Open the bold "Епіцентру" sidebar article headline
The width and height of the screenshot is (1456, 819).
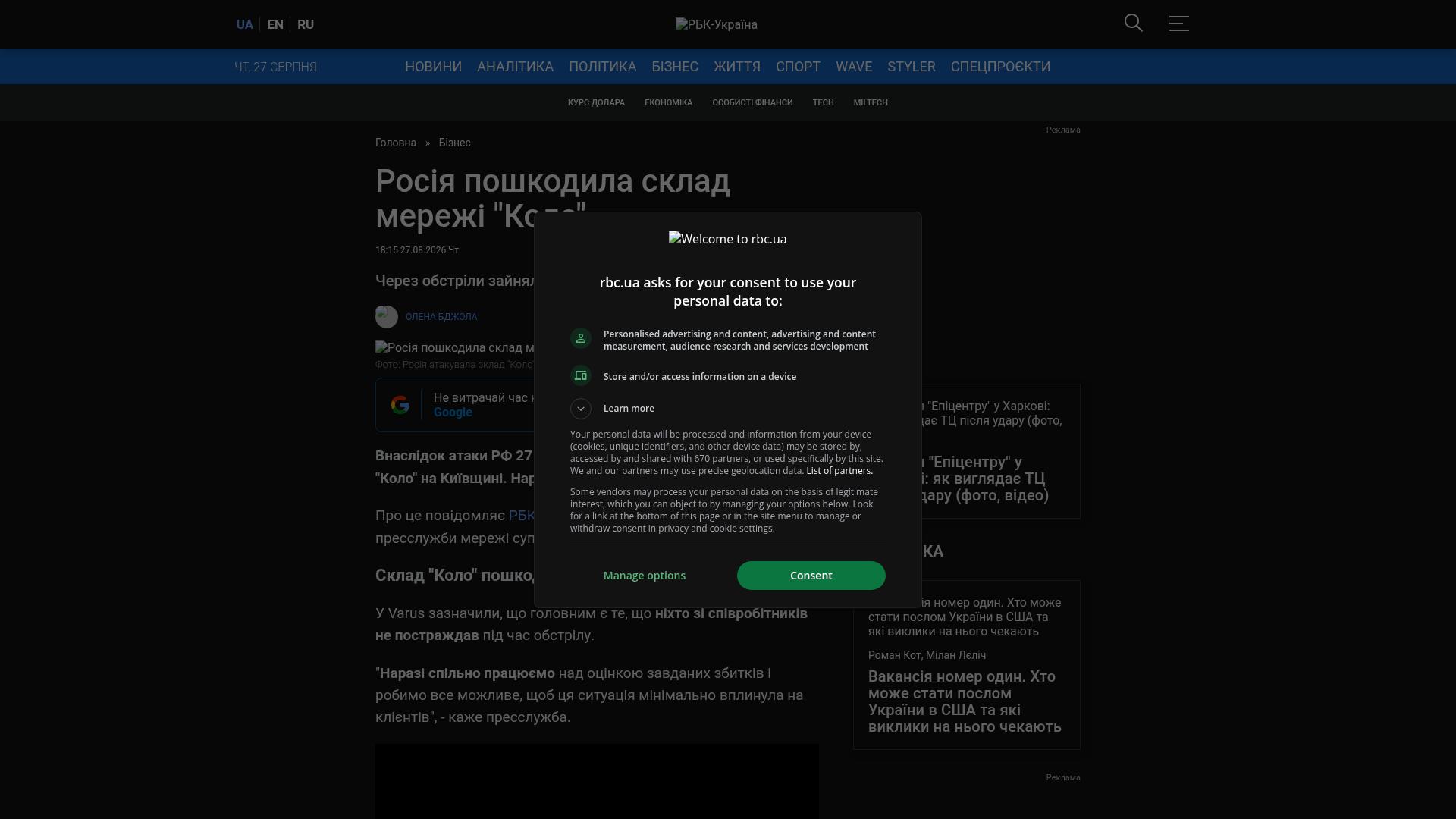(x=986, y=479)
